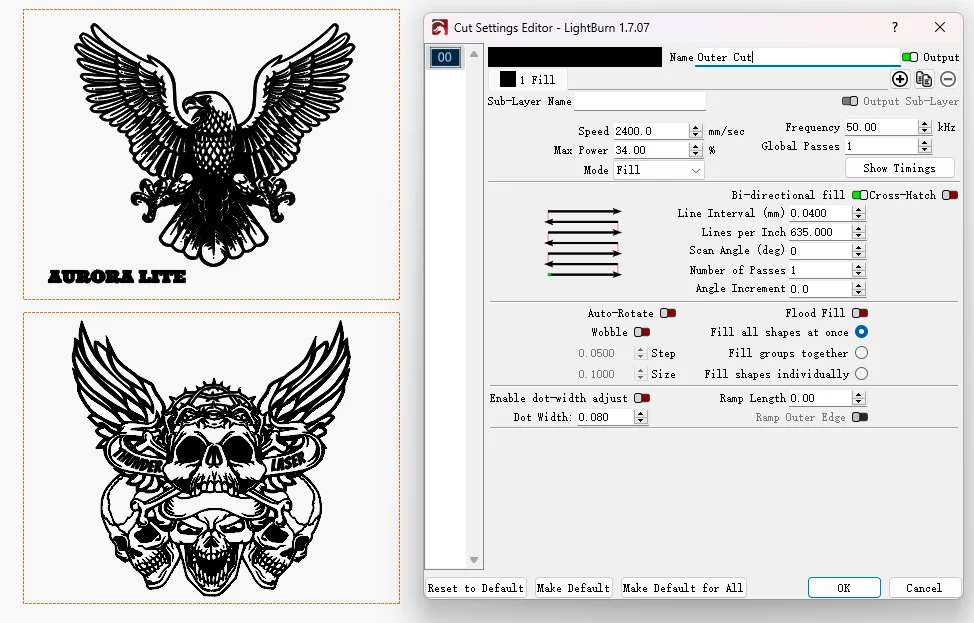Click the Ramp Length stepper arrows
This screenshot has width=974, height=623.
pos(858,398)
